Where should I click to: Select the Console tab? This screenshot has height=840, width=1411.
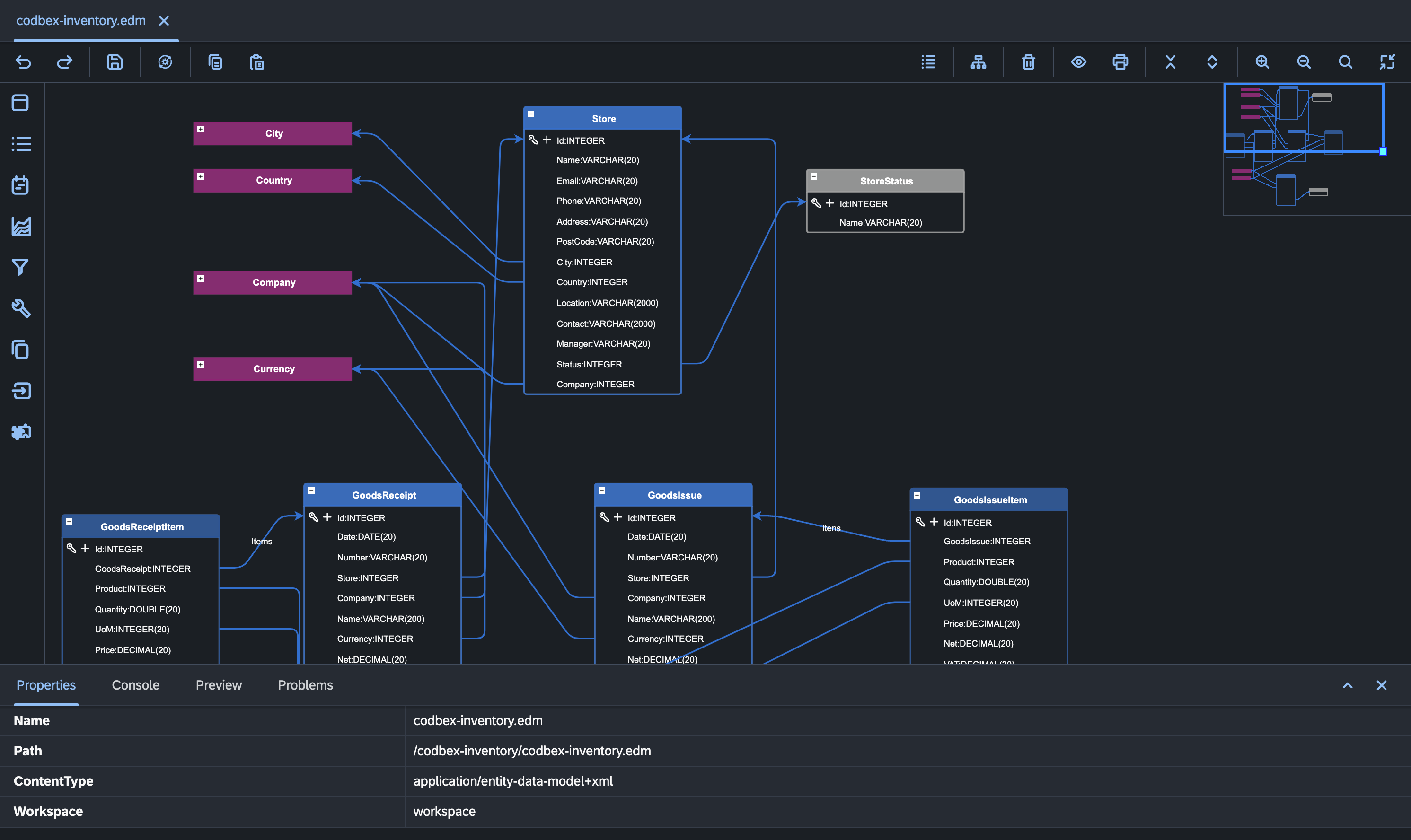(x=135, y=685)
